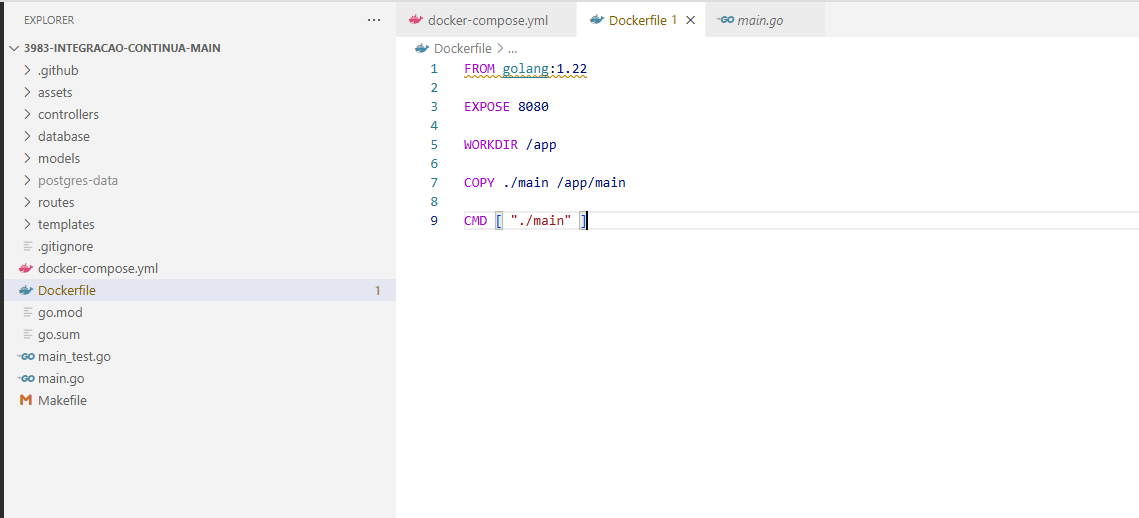Click the problem count badge on Dockerfile row
This screenshot has height=518, width=1139.
(378, 291)
